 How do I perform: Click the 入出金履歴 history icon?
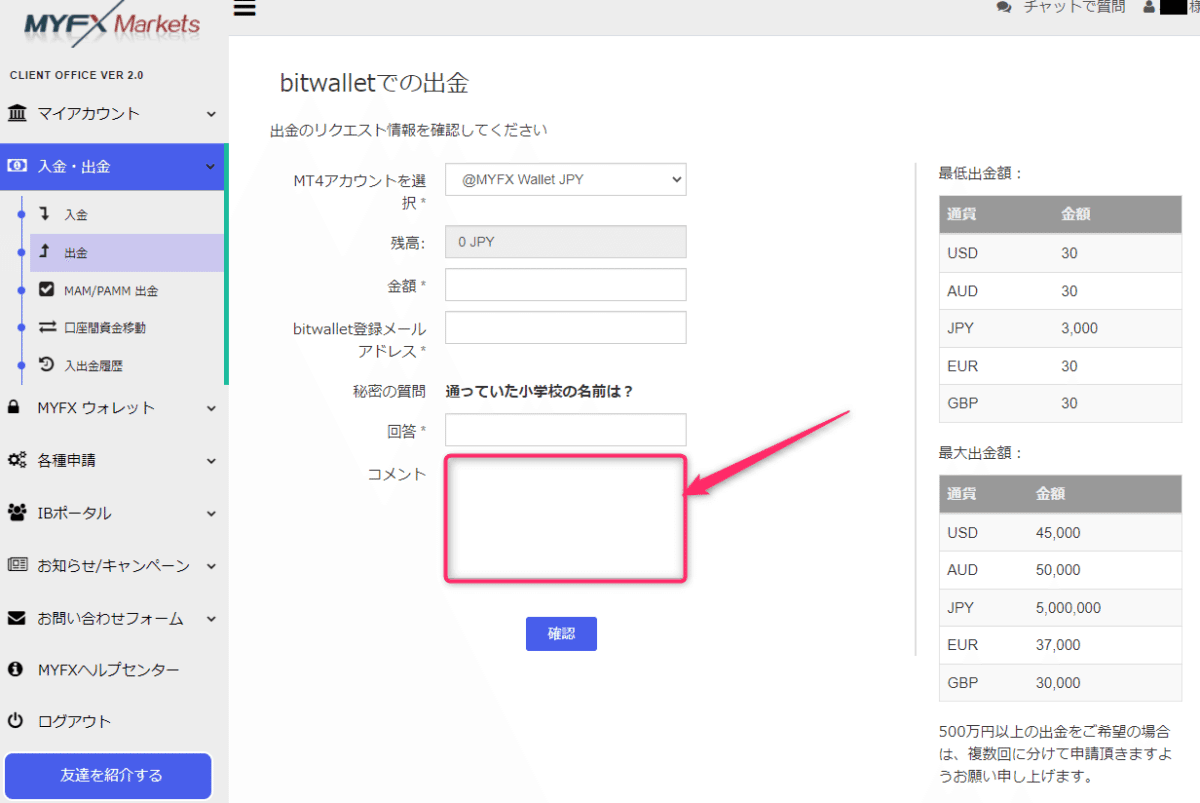pyautogui.click(x=46, y=365)
